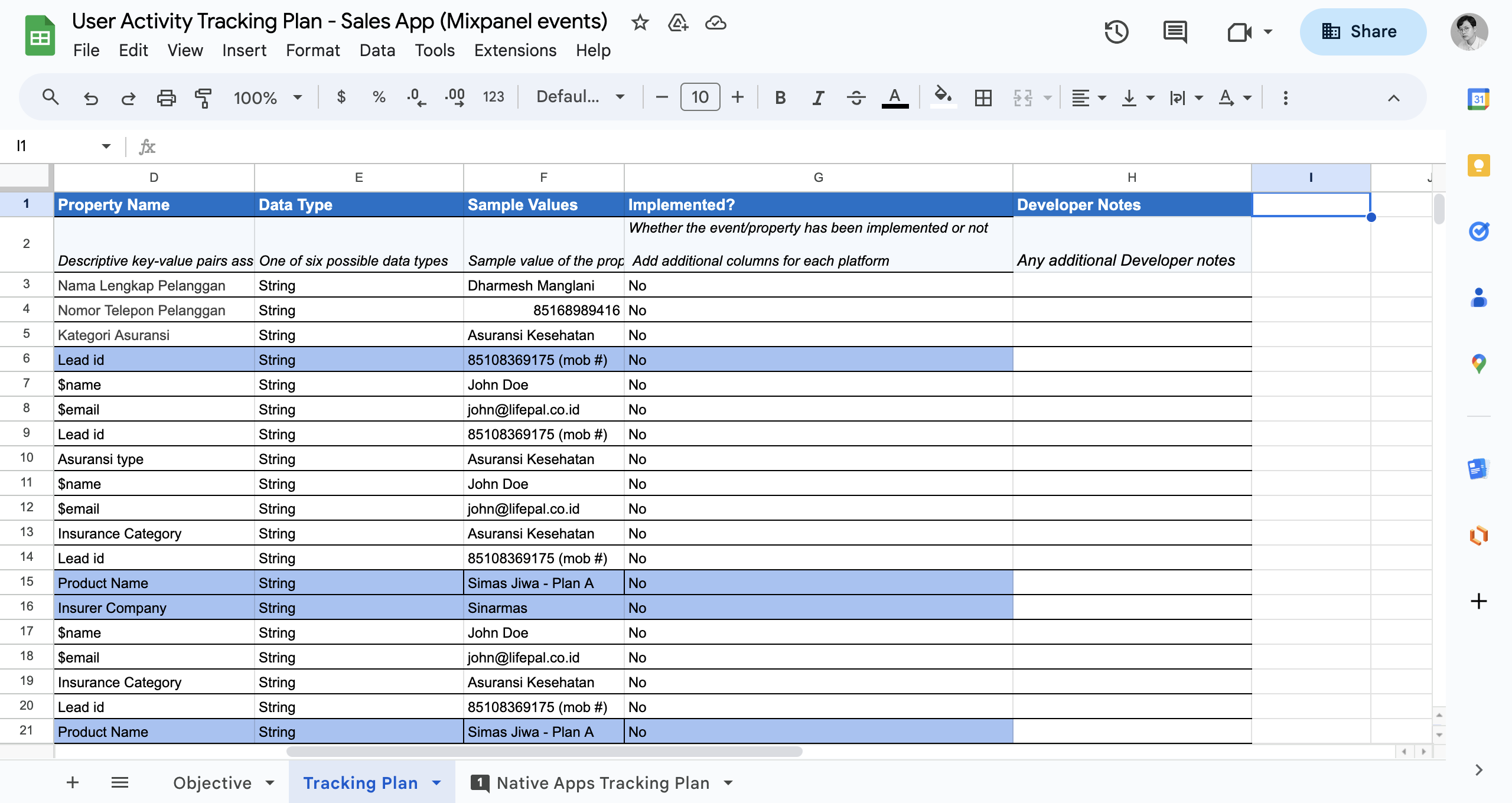Open text color picker
This screenshot has width=1512, height=803.
(x=895, y=97)
